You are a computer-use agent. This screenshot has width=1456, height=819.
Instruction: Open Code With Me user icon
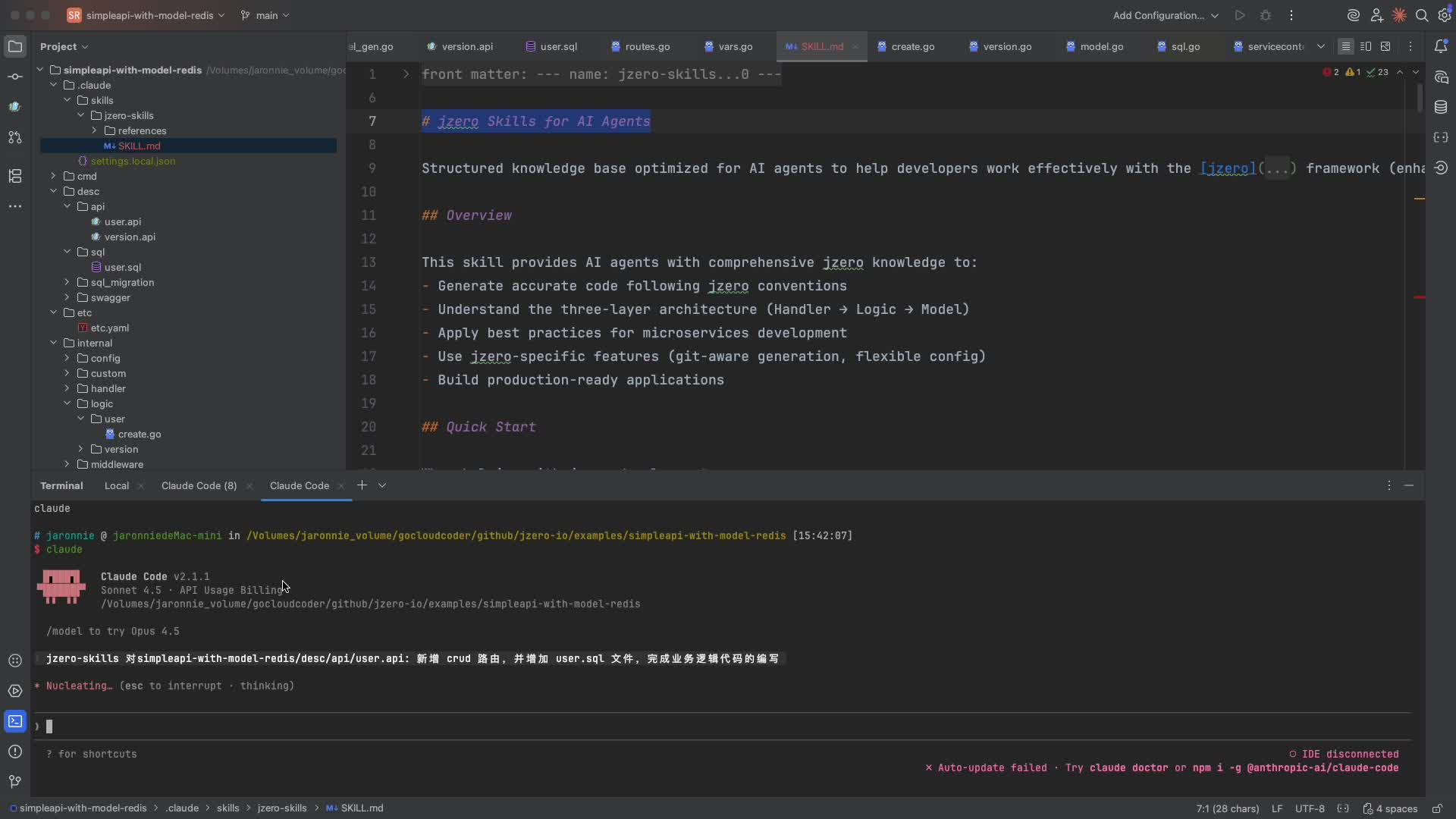1376,15
